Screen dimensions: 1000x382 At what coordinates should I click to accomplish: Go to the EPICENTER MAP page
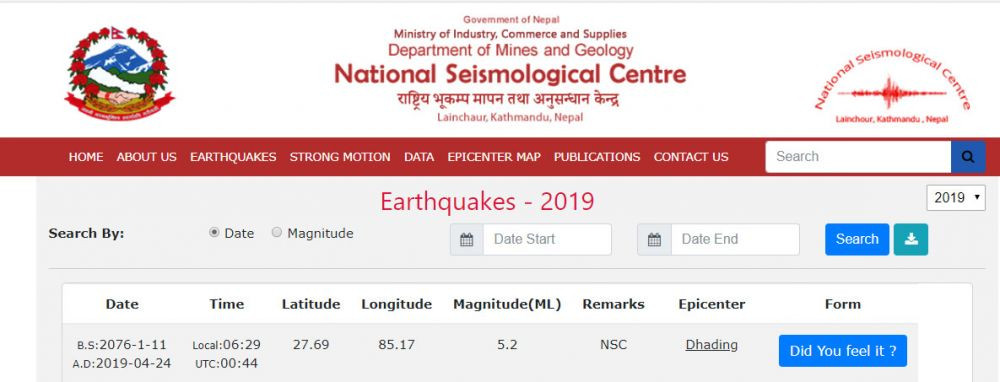(494, 157)
